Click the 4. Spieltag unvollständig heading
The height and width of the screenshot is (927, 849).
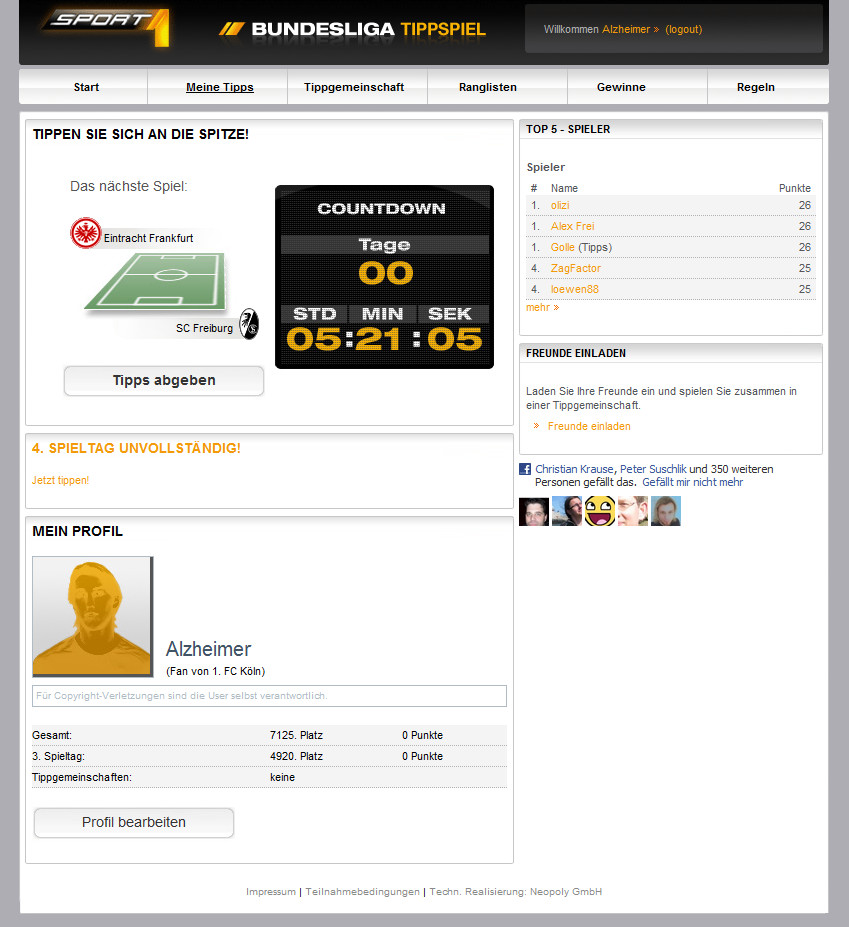coord(137,448)
